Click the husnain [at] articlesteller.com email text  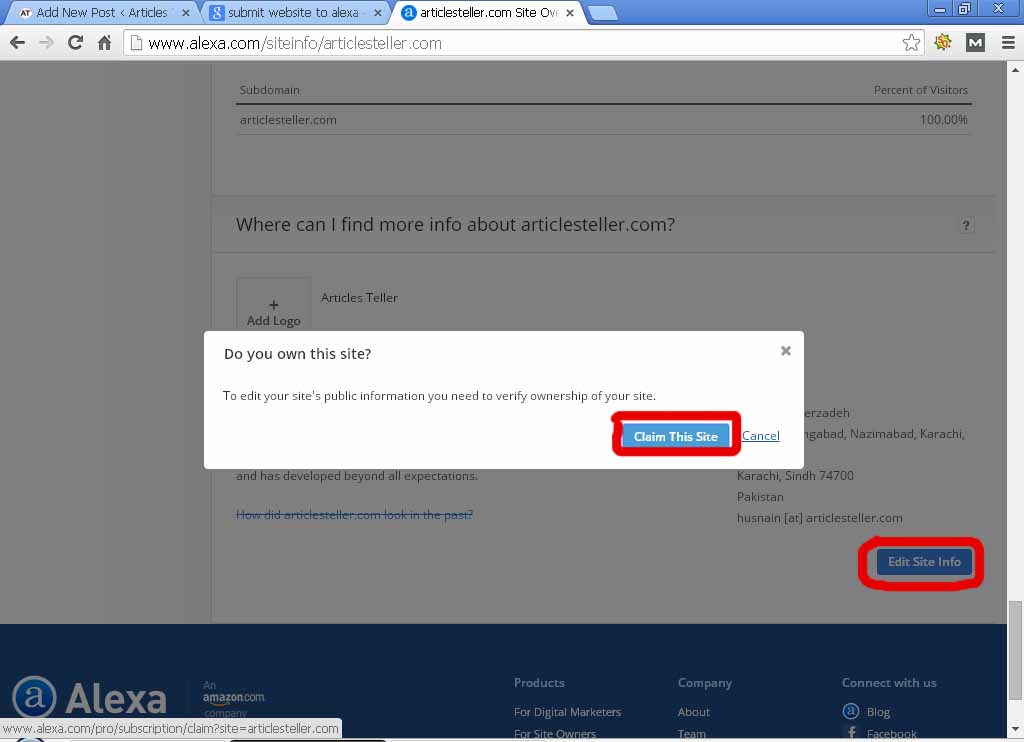pyautogui.click(x=820, y=518)
